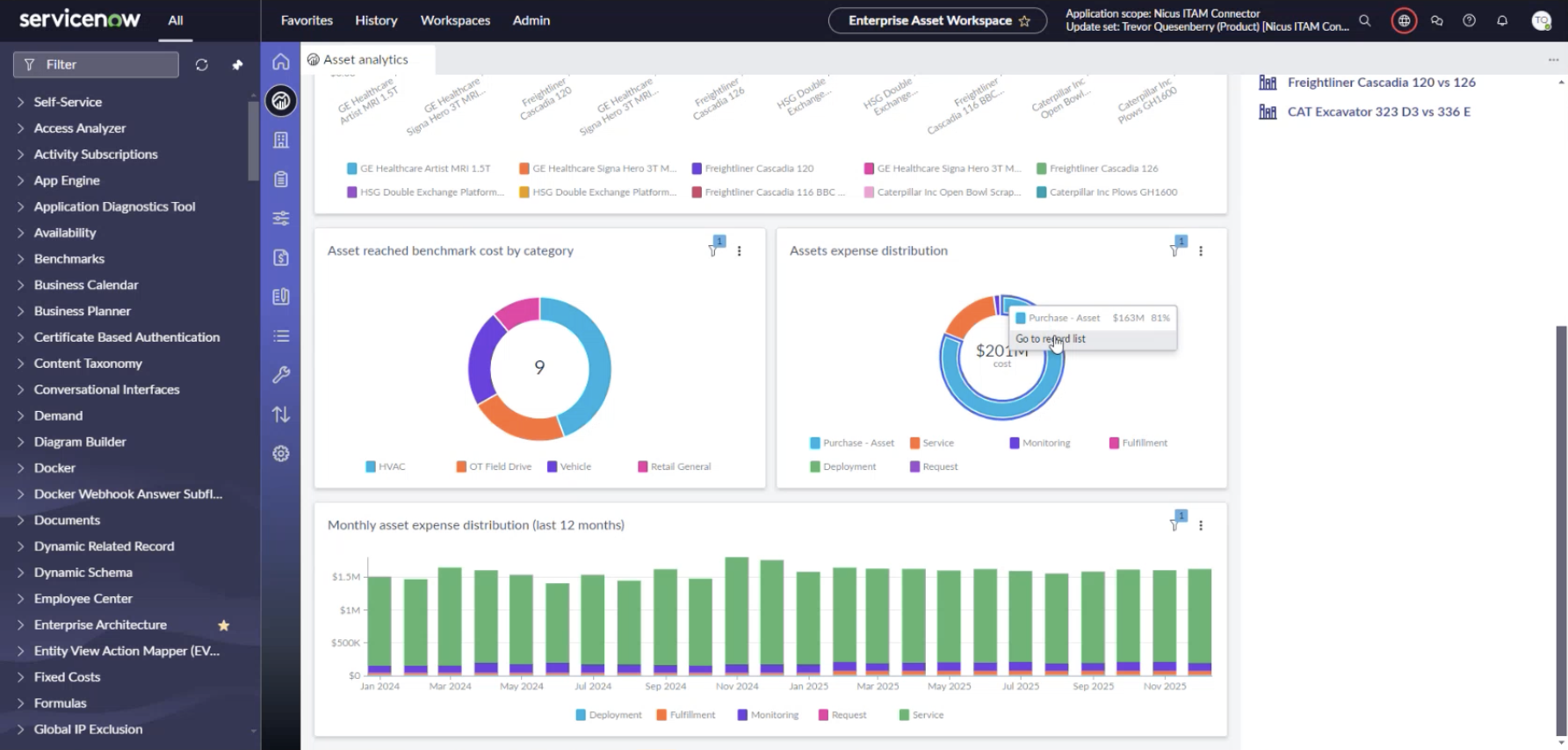The height and width of the screenshot is (750, 1568).
Task: Open the list icon in workspace sidebar
Action: point(281,335)
